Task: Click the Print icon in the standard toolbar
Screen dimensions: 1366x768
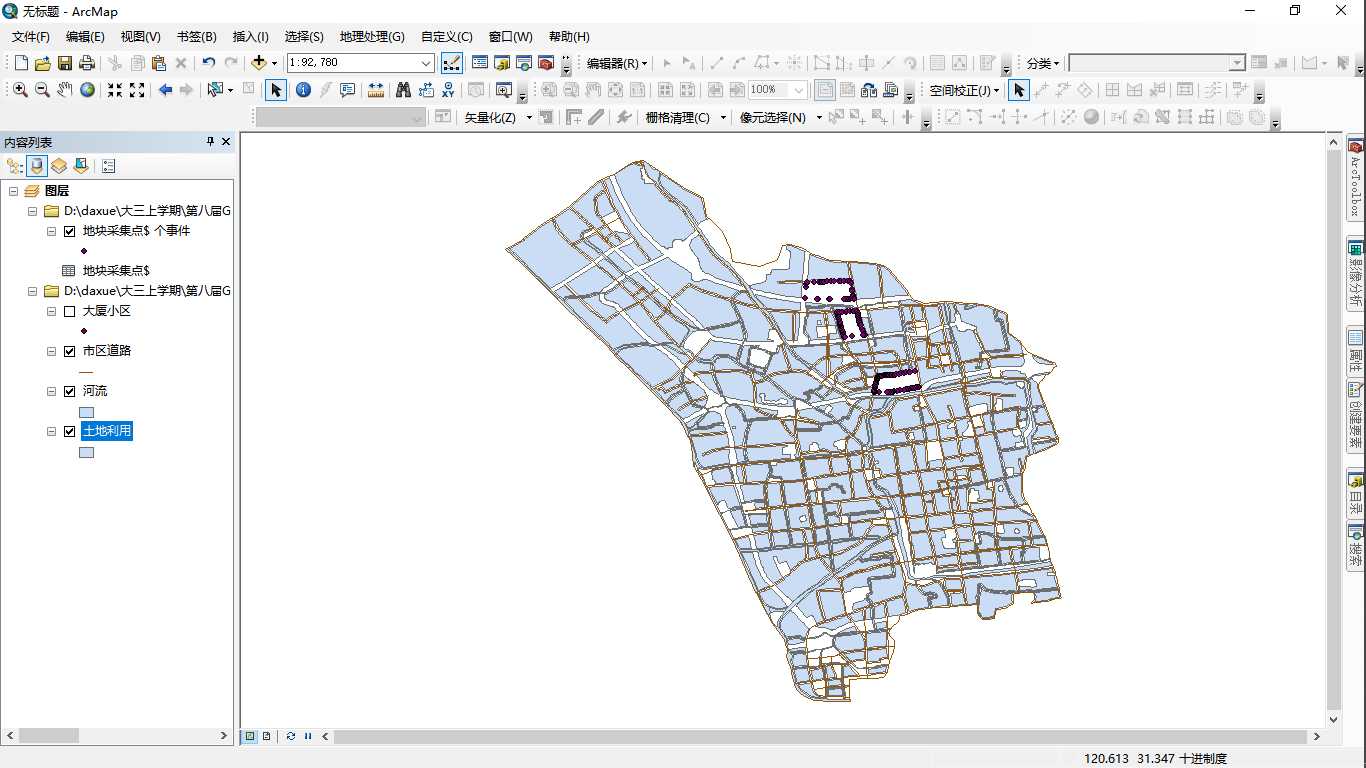Action: click(87, 63)
